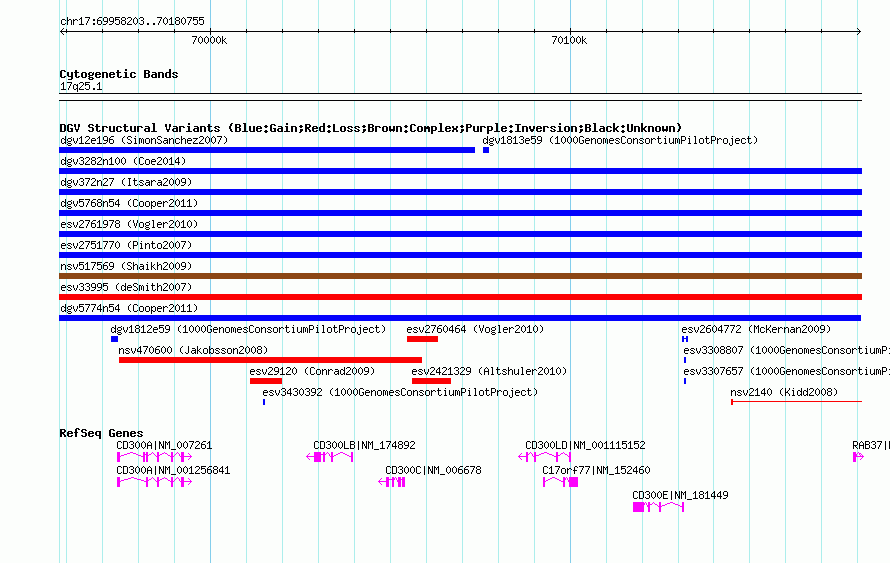Open the CD300C NM_006678 gene glyph
890x563 pixels.
click(392, 482)
